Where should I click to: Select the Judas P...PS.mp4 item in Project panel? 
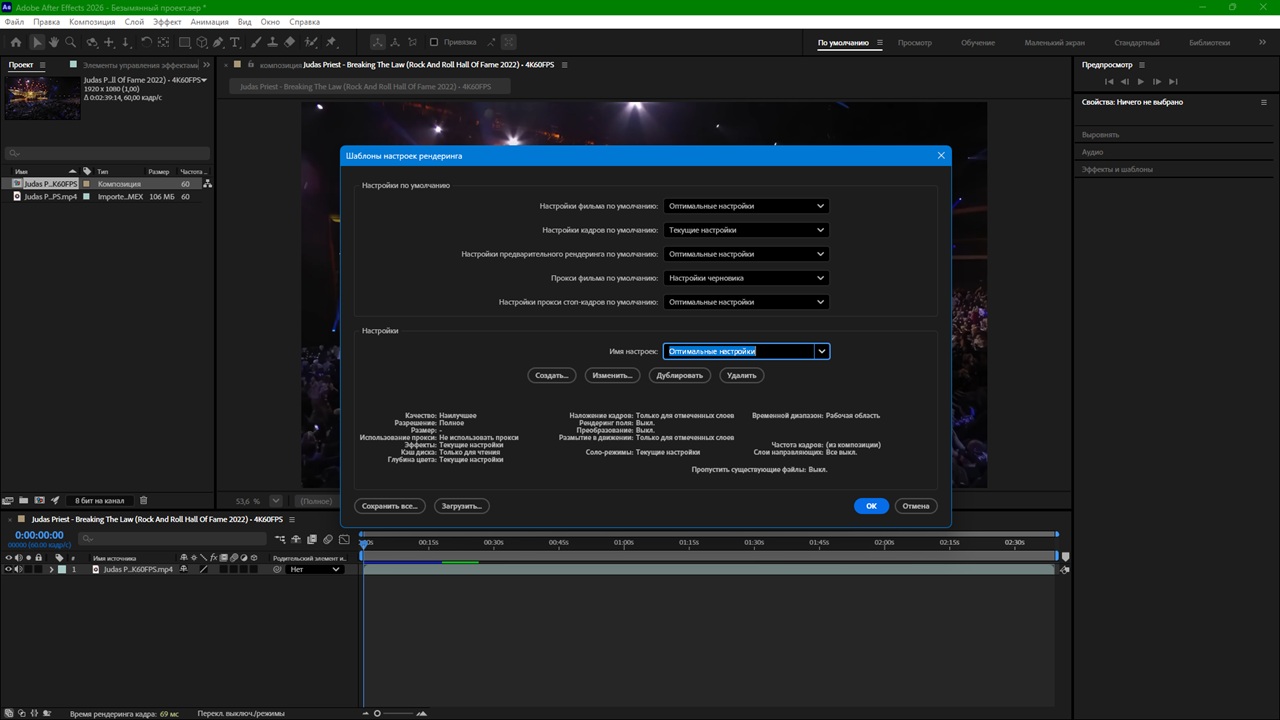click(x=50, y=197)
